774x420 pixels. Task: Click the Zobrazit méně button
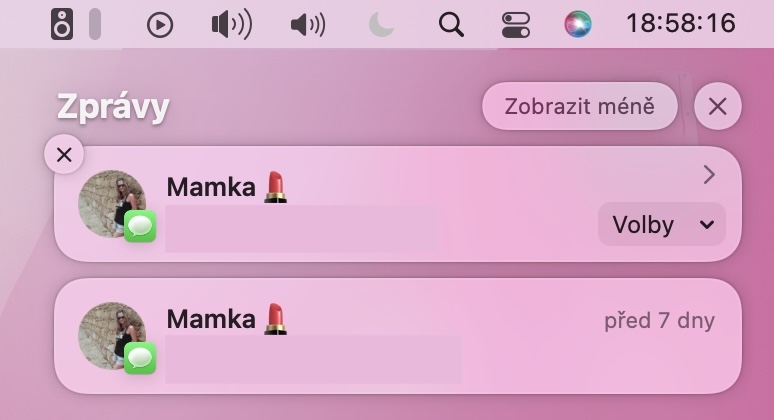pyautogui.click(x=580, y=106)
